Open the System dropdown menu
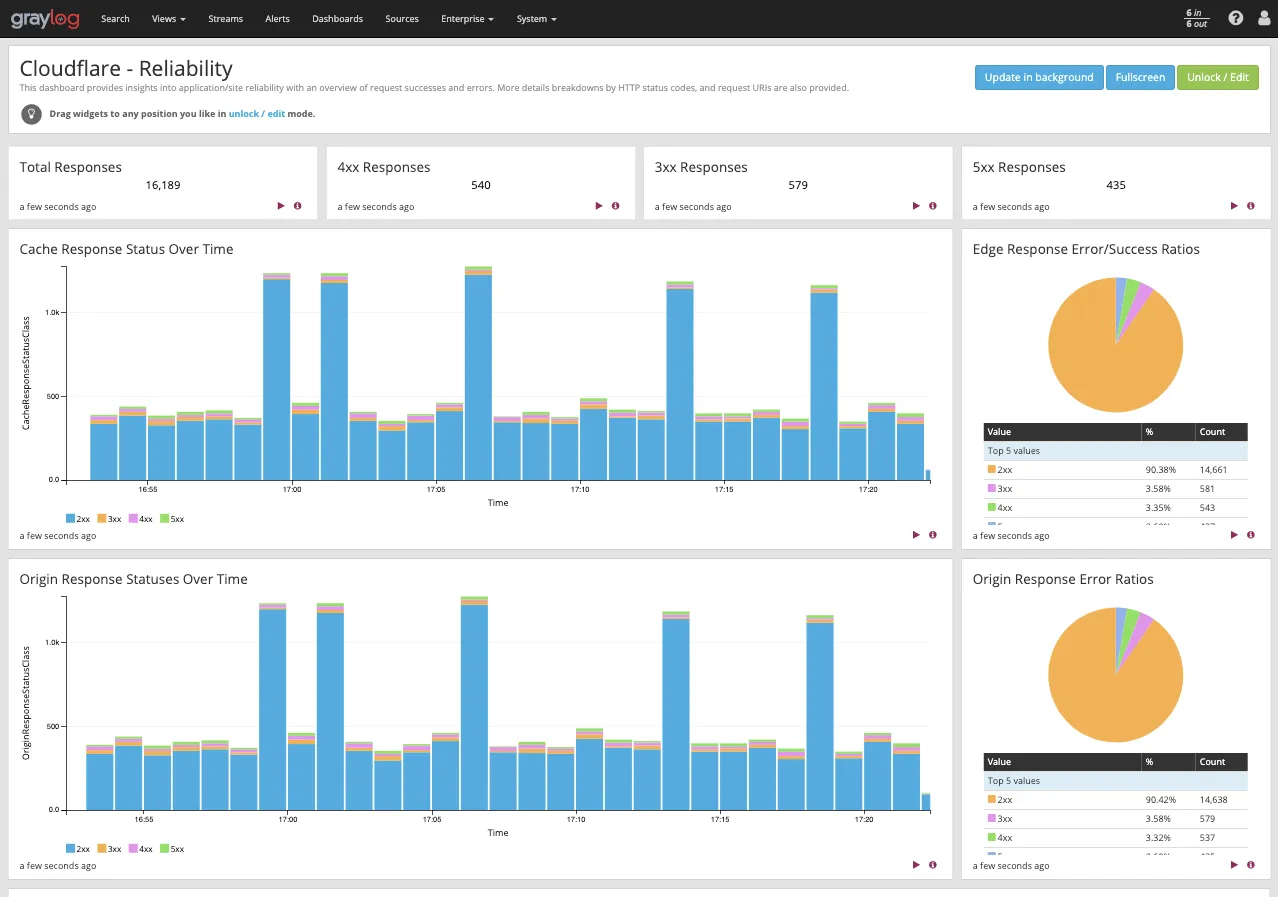Viewport: 1278px width, 897px height. [x=536, y=18]
